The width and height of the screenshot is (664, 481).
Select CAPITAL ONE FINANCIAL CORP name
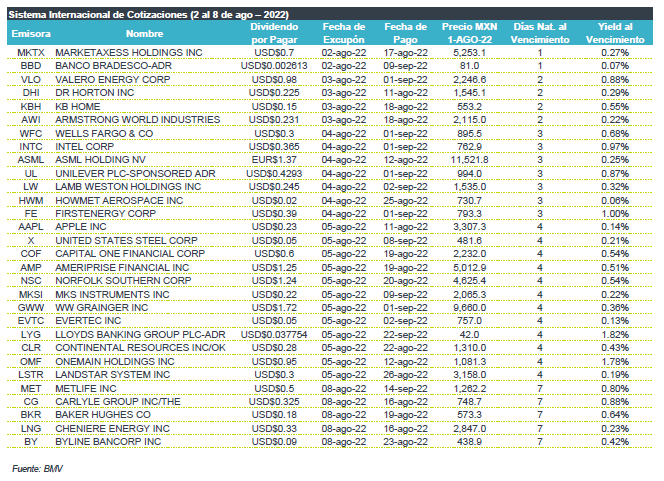click(x=130, y=254)
